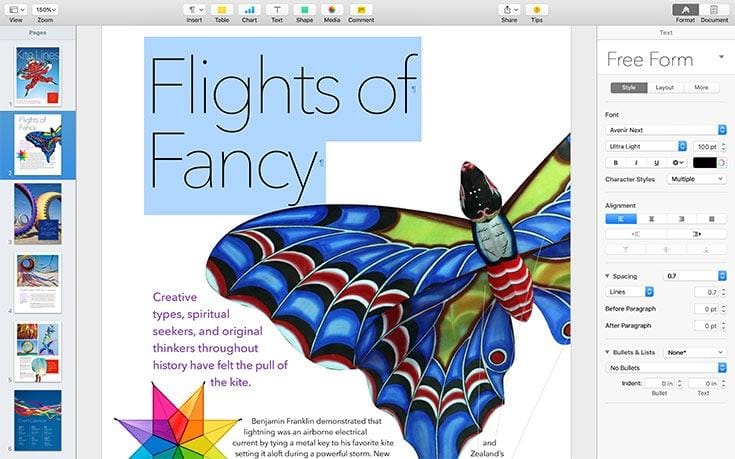Switch to the Style tab
The width and height of the screenshot is (735, 459).
(x=629, y=88)
